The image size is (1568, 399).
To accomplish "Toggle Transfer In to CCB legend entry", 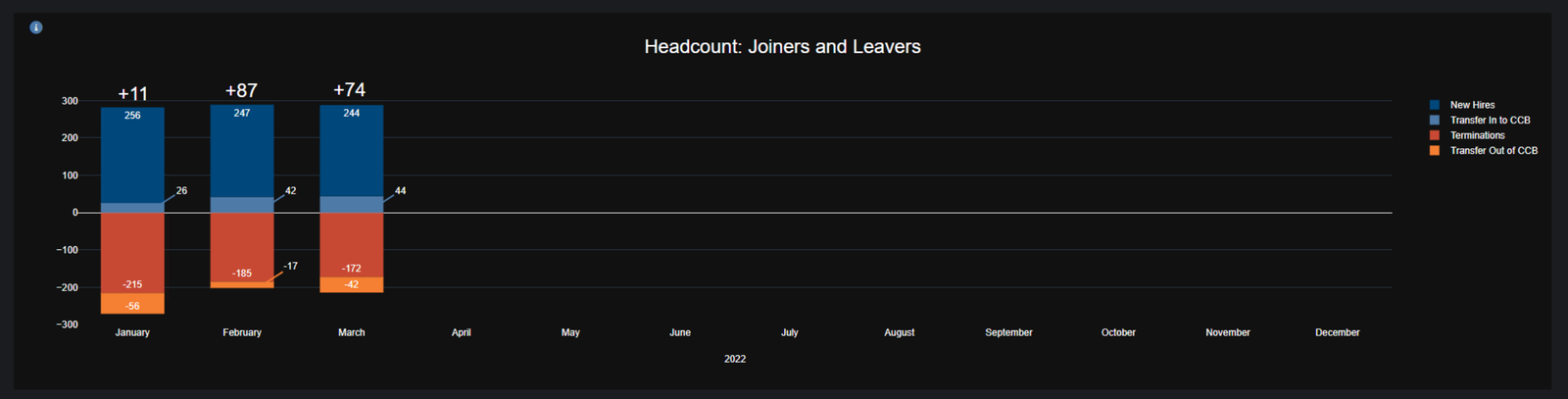I will [1490, 121].
